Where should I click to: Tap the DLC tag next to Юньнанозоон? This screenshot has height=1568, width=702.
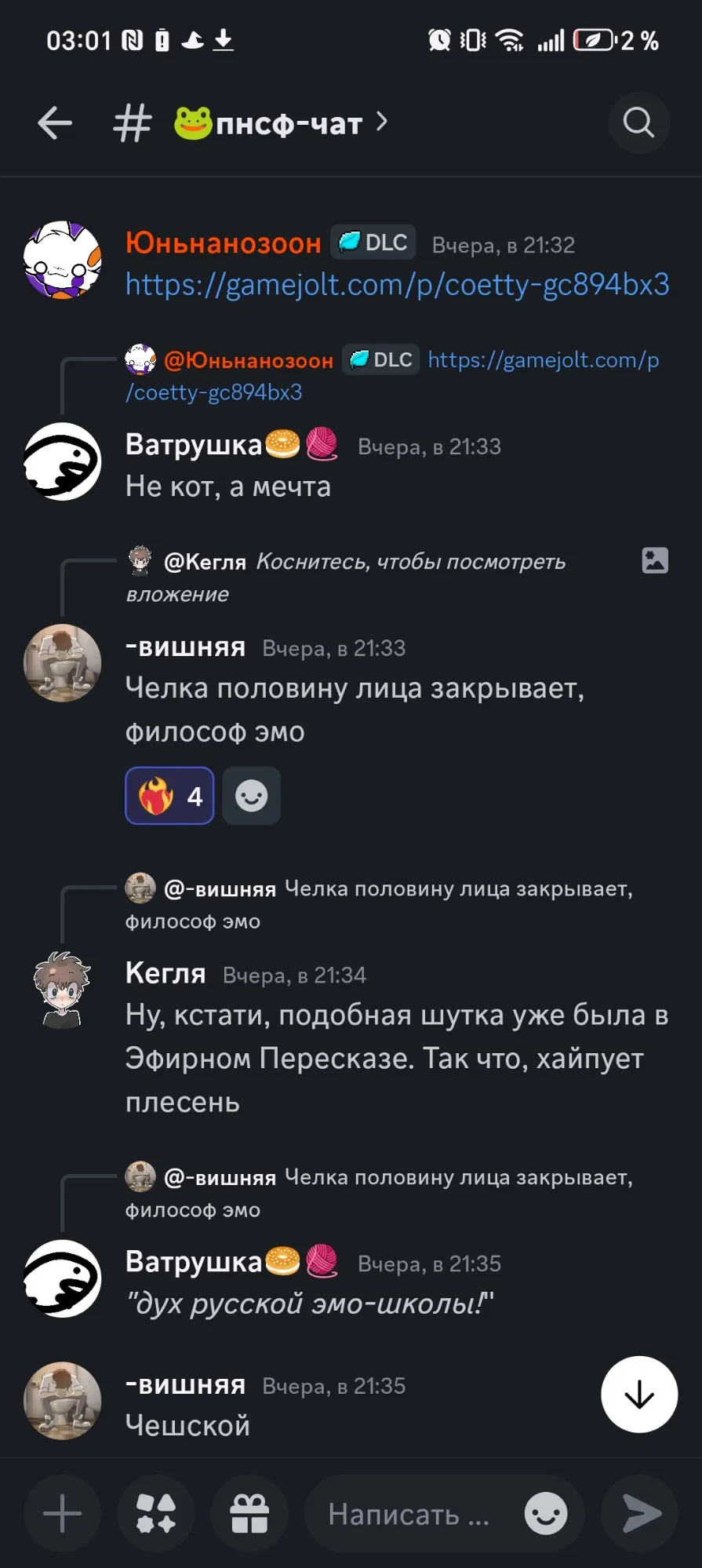point(373,242)
